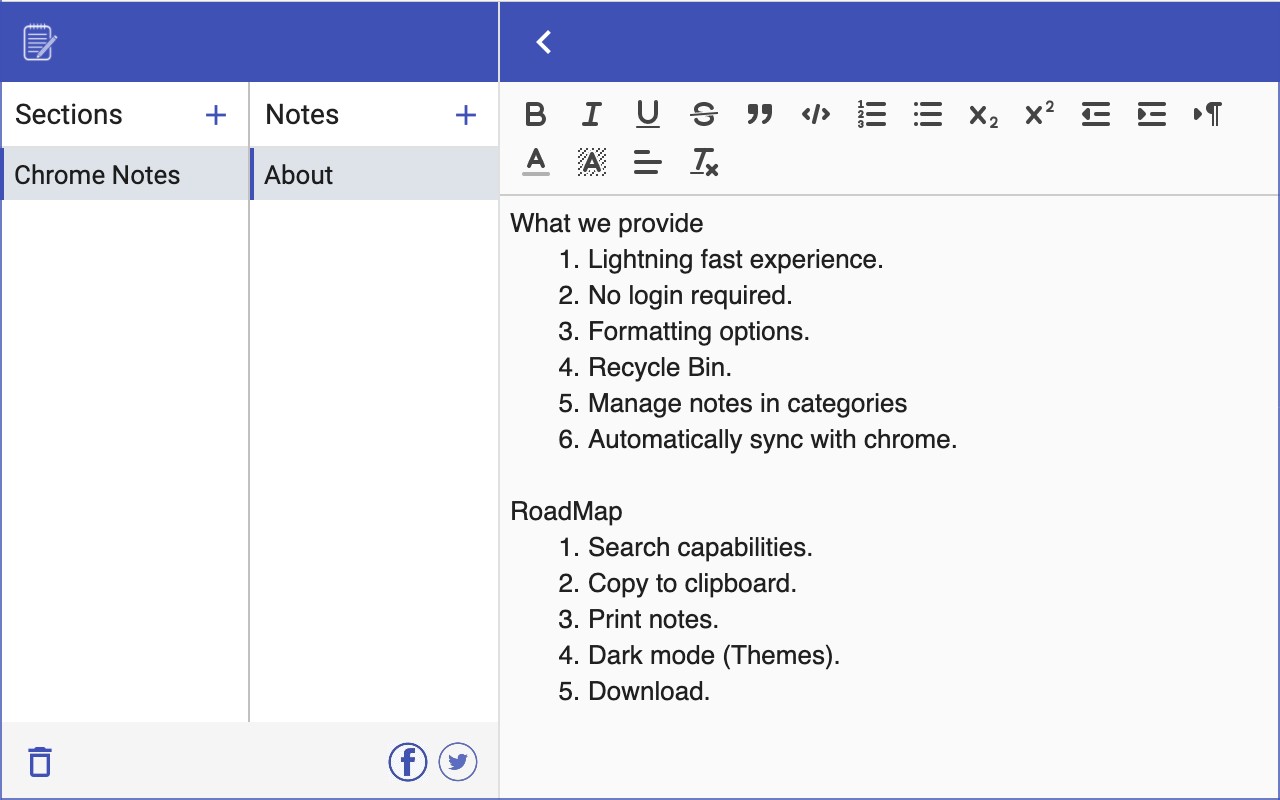This screenshot has width=1280, height=800.
Task: Open the Twitter link
Action: (458, 762)
